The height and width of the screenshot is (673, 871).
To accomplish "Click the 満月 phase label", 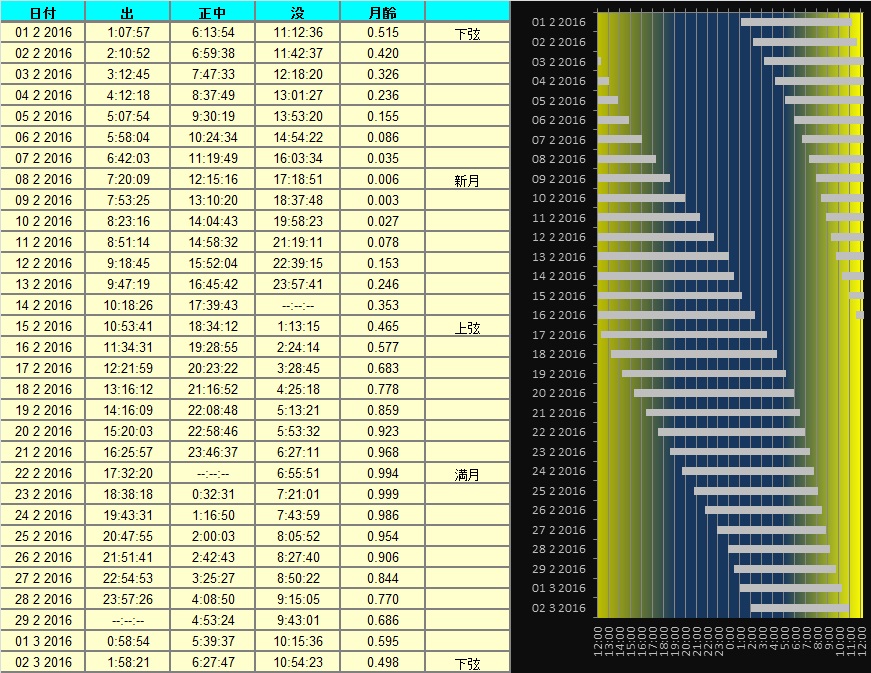I will 467,475.
